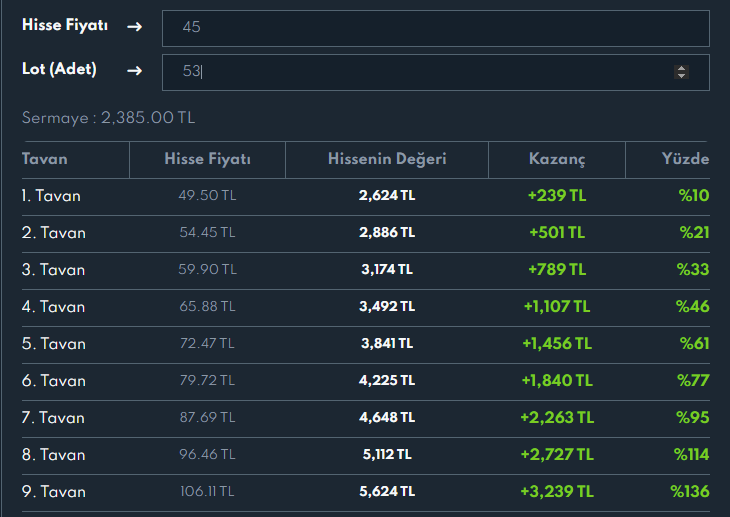Image resolution: width=730 pixels, height=517 pixels.
Task: Click the 49.50 TL price cell
Action: click(x=208, y=195)
